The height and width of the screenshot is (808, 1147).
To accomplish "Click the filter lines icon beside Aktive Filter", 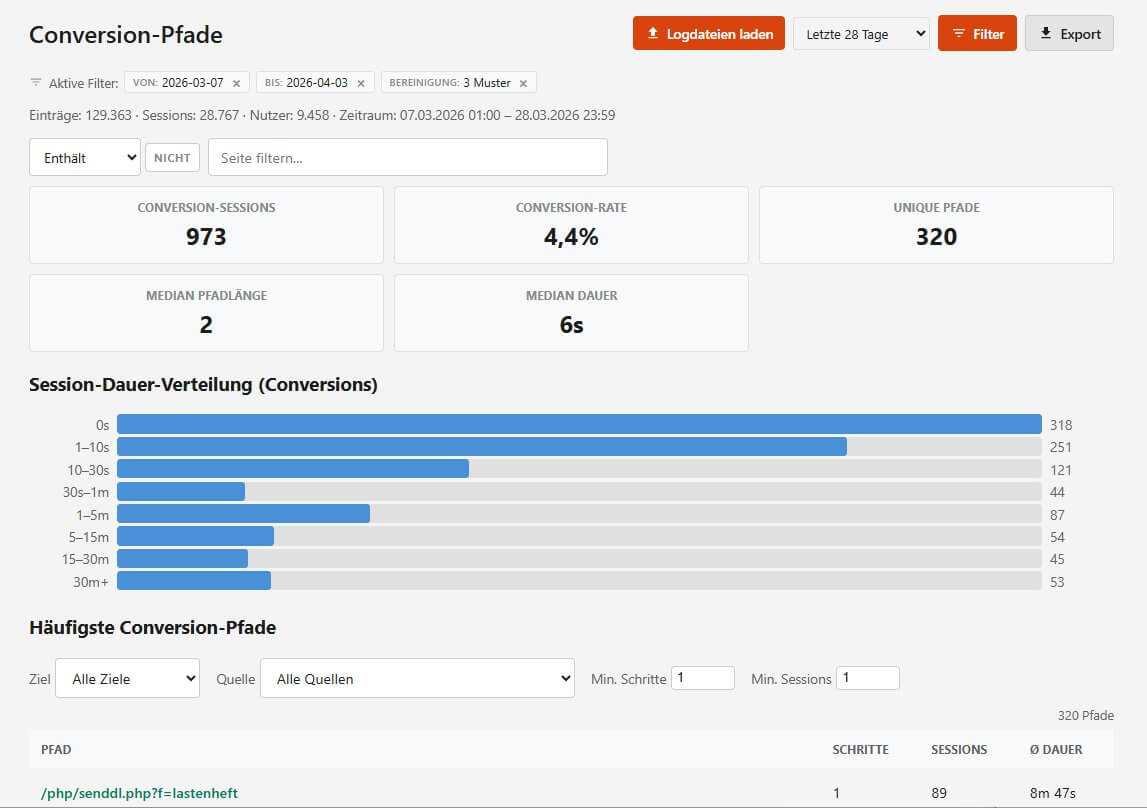I will 36,83.
